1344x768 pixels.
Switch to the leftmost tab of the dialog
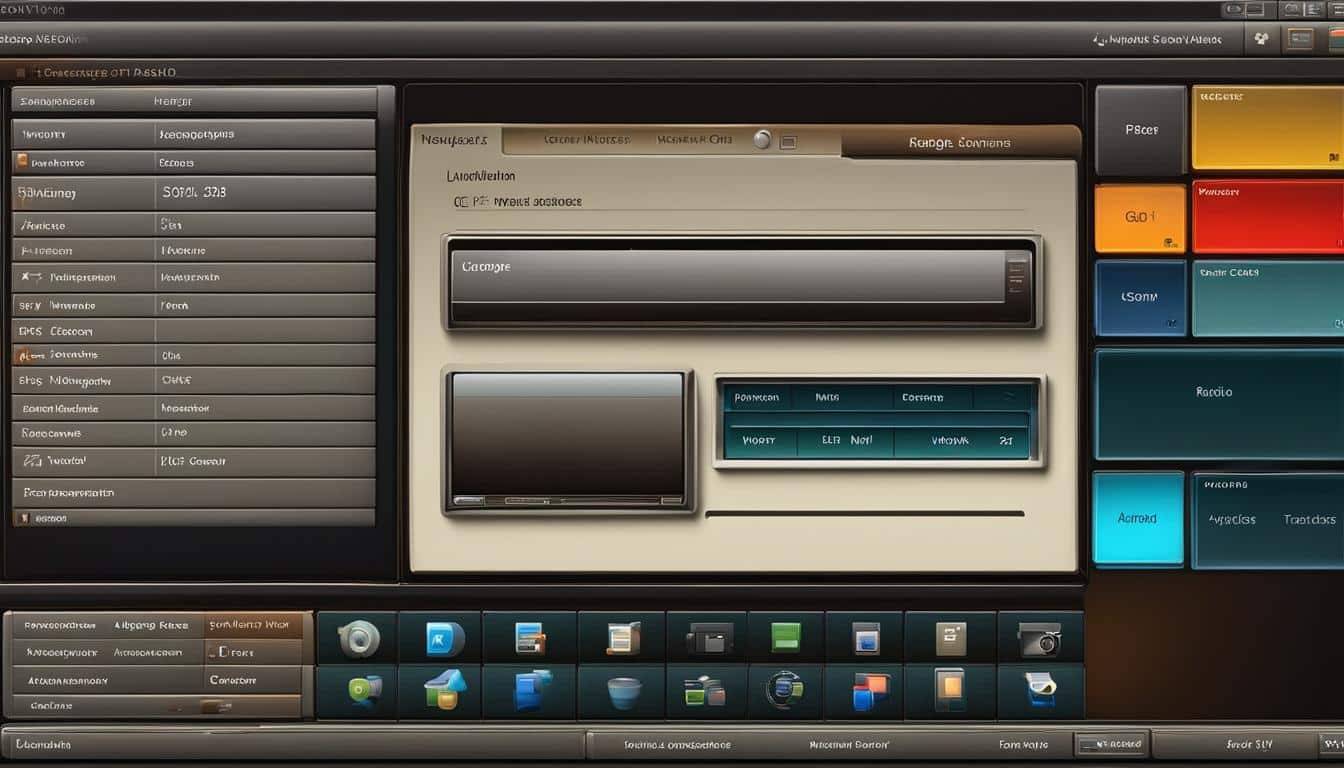[x=455, y=141]
